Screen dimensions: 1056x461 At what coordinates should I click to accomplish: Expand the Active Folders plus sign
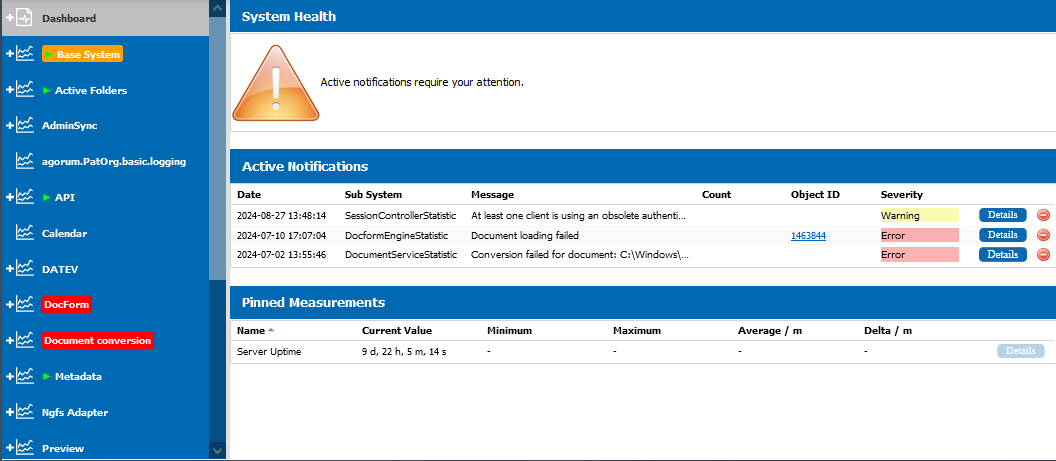click(10, 90)
